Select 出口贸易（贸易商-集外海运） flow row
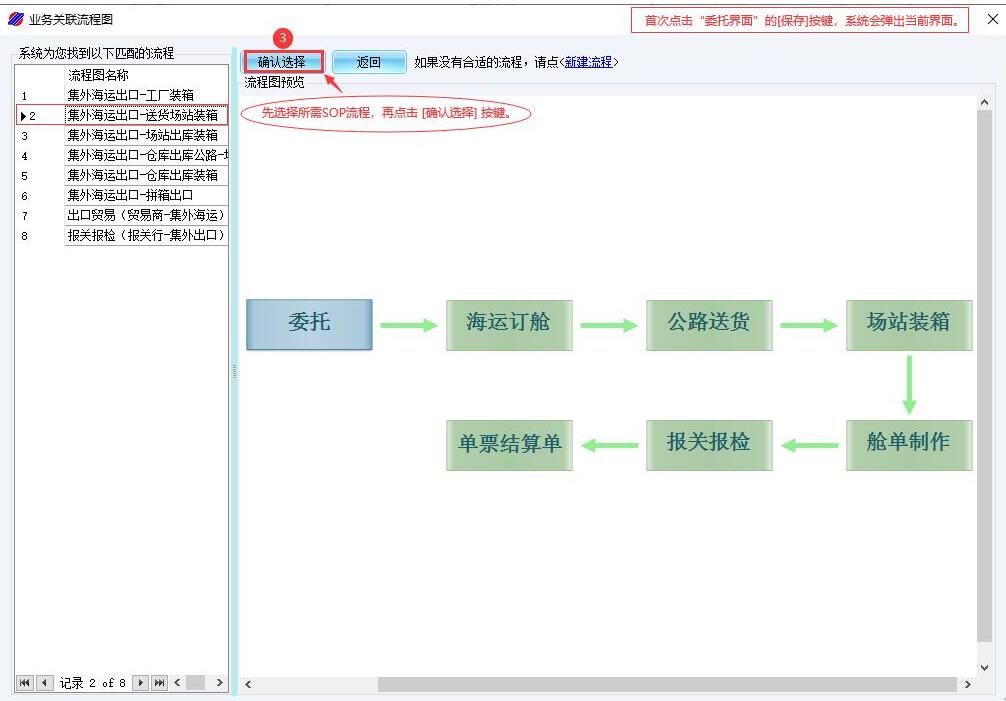 tap(145, 215)
